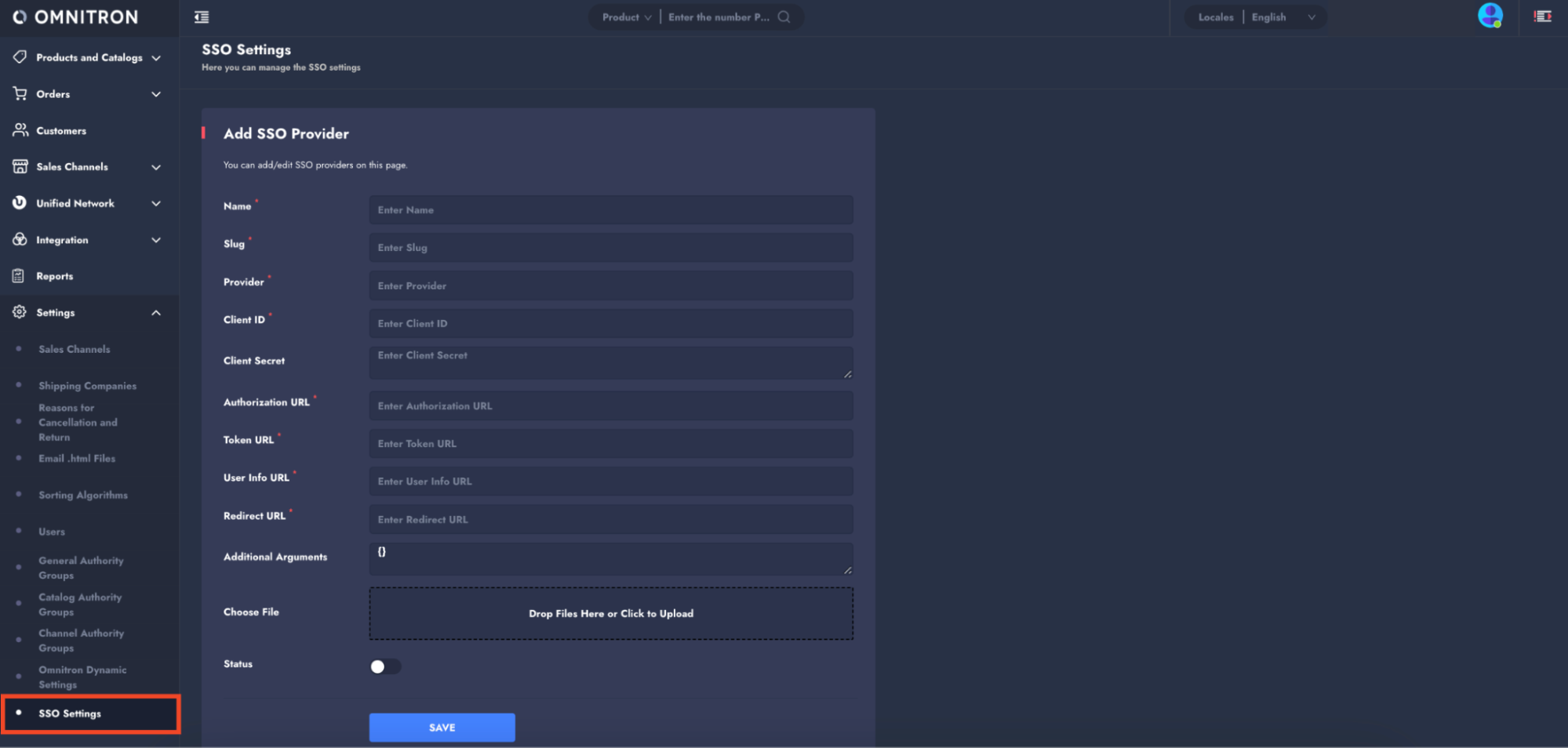Open the Product search type dropdown
Image resolution: width=1568 pixels, height=748 pixels.
tap(626, 17)
